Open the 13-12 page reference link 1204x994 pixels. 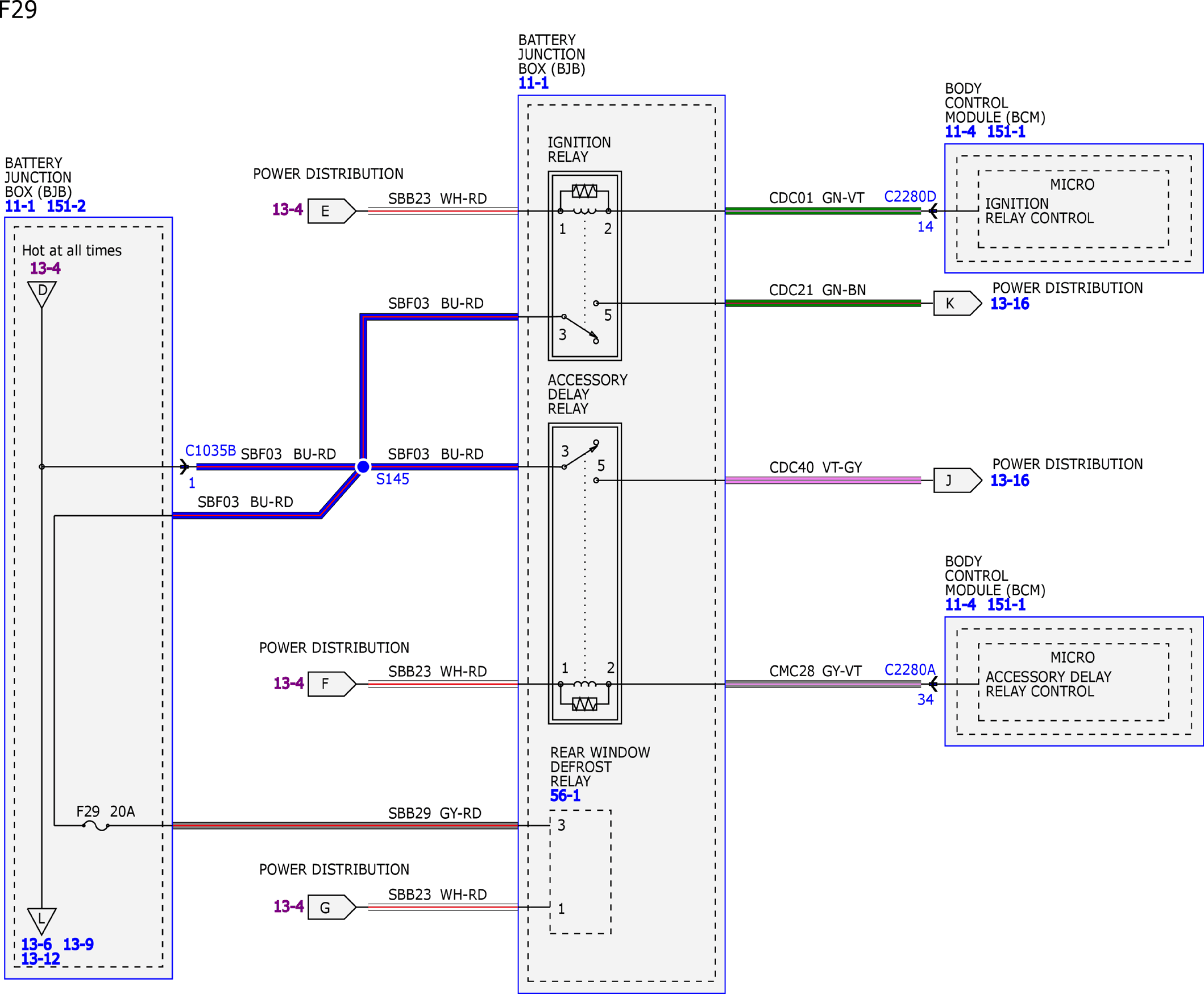point(40,958)
